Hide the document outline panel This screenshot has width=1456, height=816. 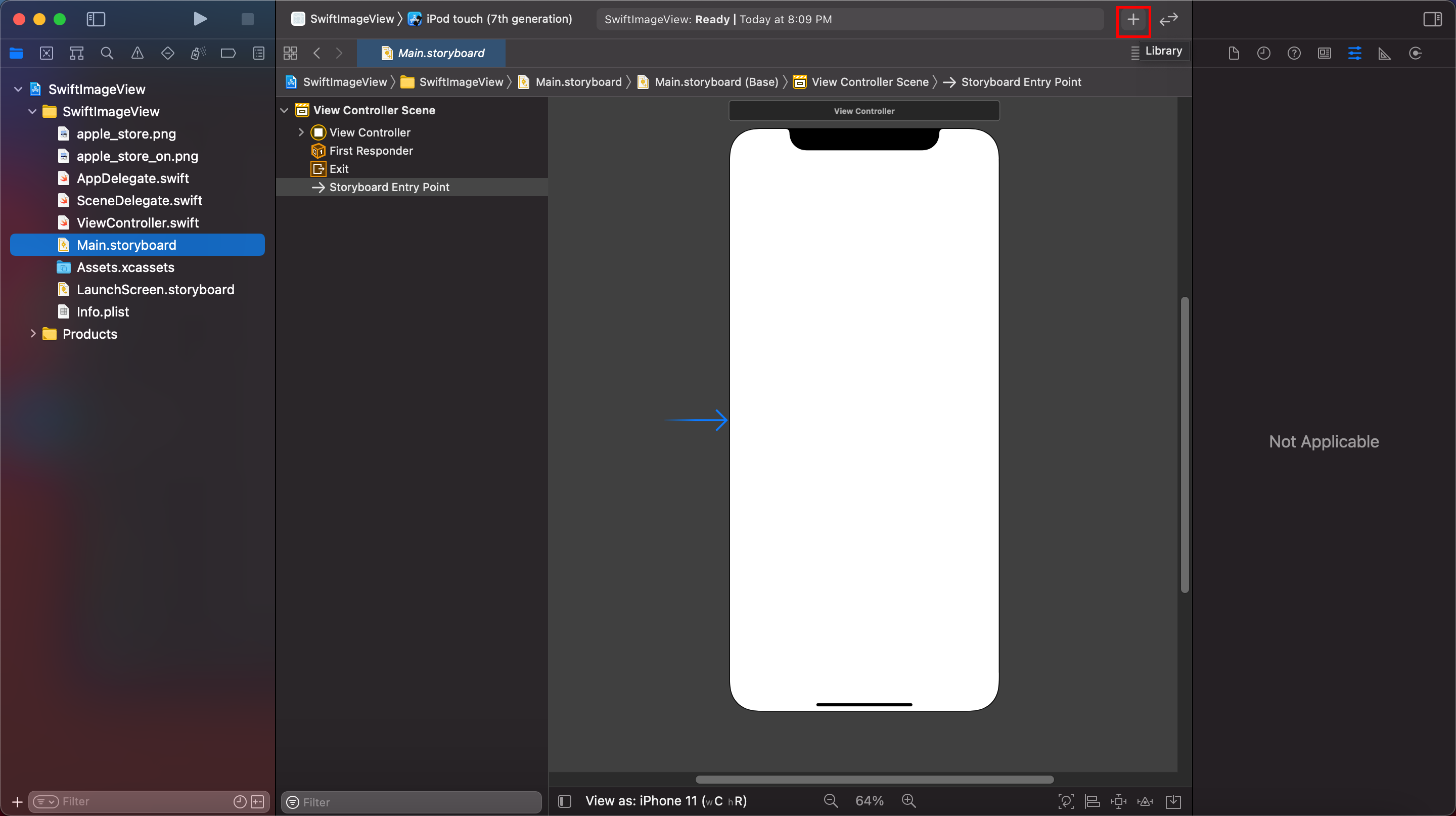565,801
